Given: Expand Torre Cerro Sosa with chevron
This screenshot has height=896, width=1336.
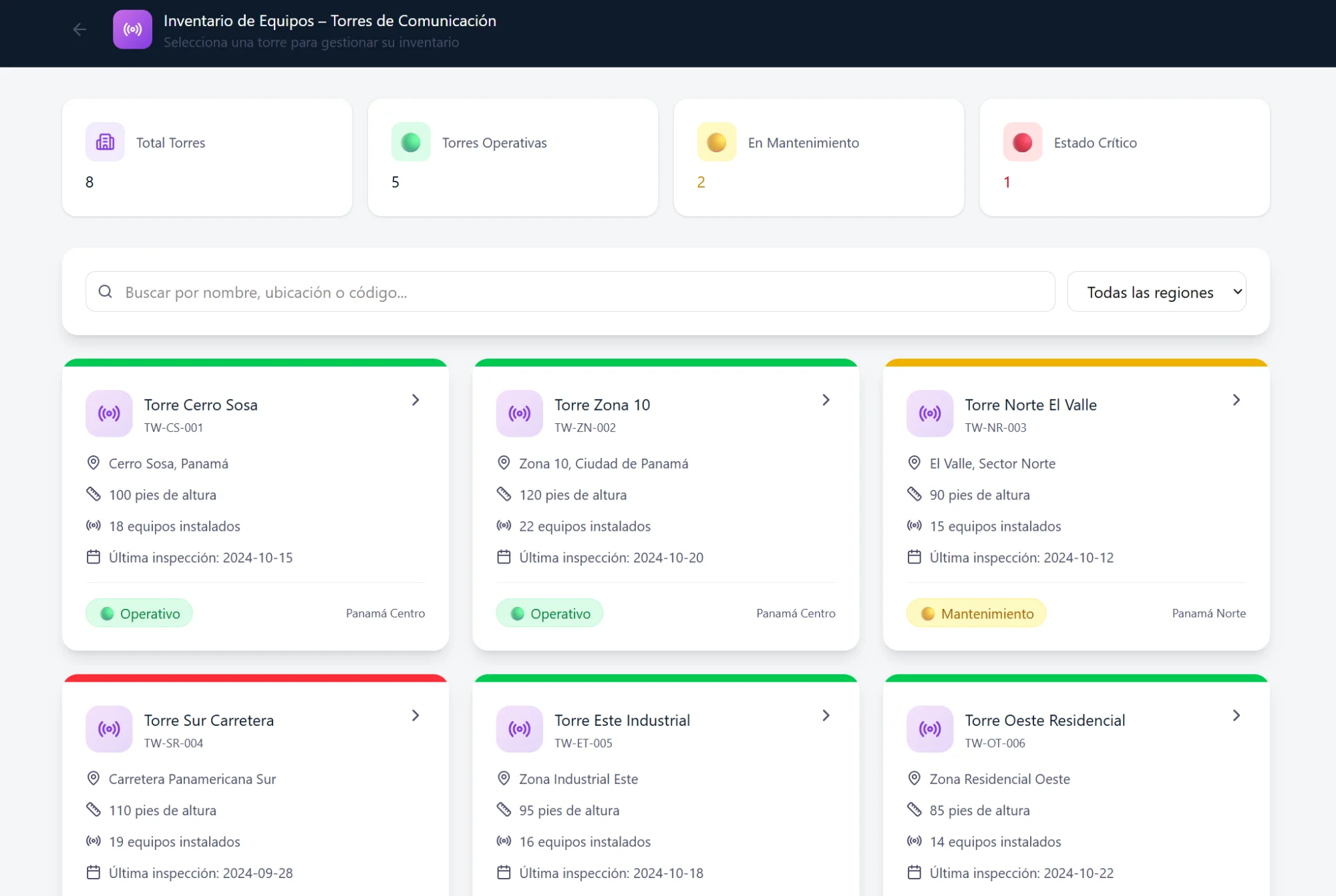Looking at the screenshot, I should (415, 400).
